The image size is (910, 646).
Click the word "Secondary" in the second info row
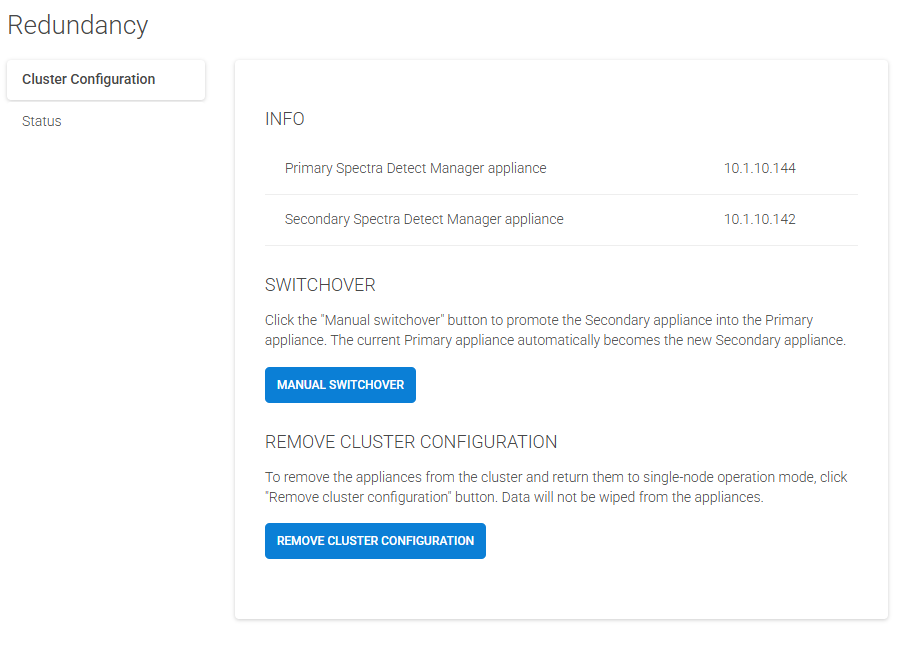click(x=317, y=219)
